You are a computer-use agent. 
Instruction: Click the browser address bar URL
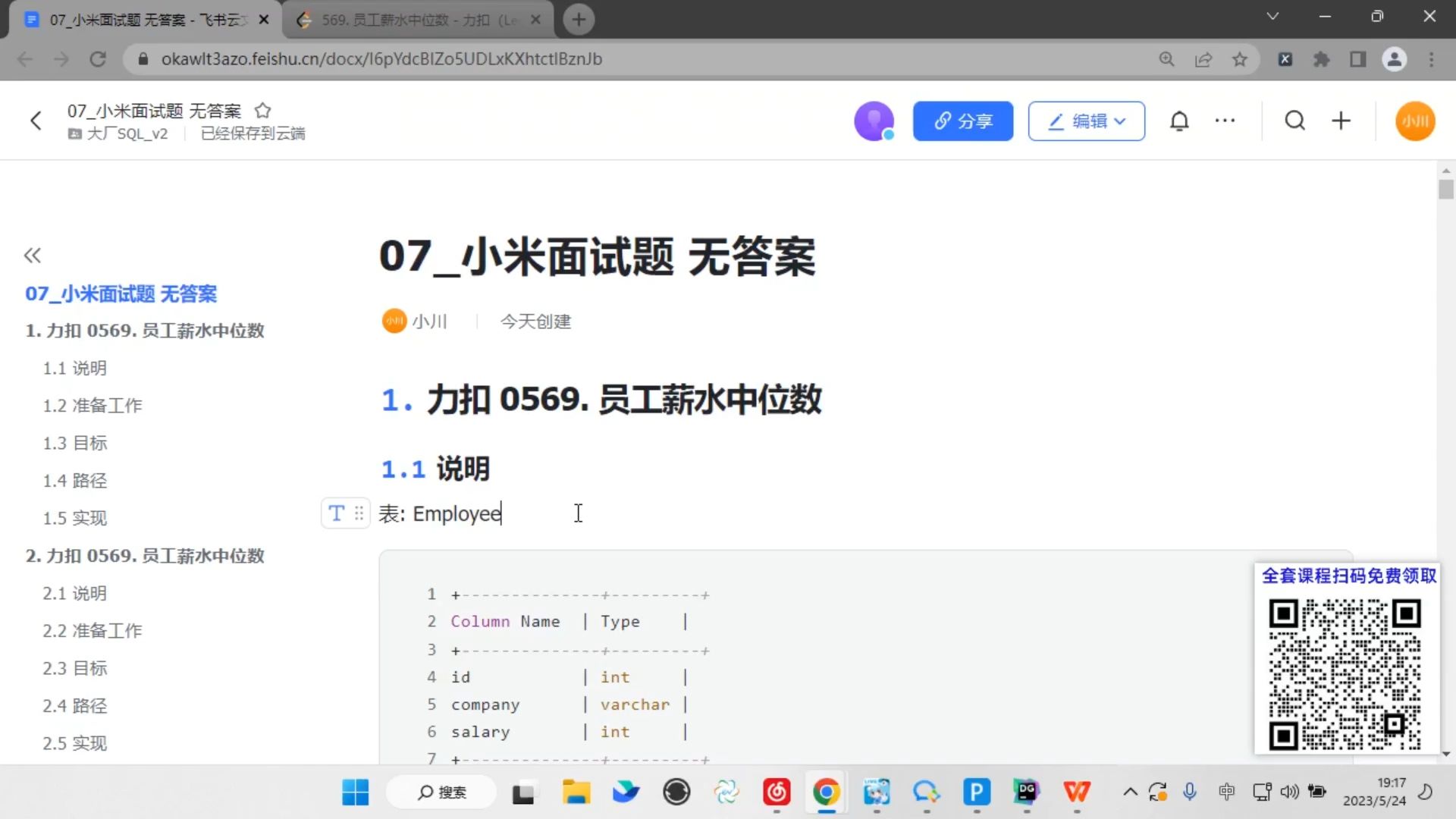click(381, 59)
